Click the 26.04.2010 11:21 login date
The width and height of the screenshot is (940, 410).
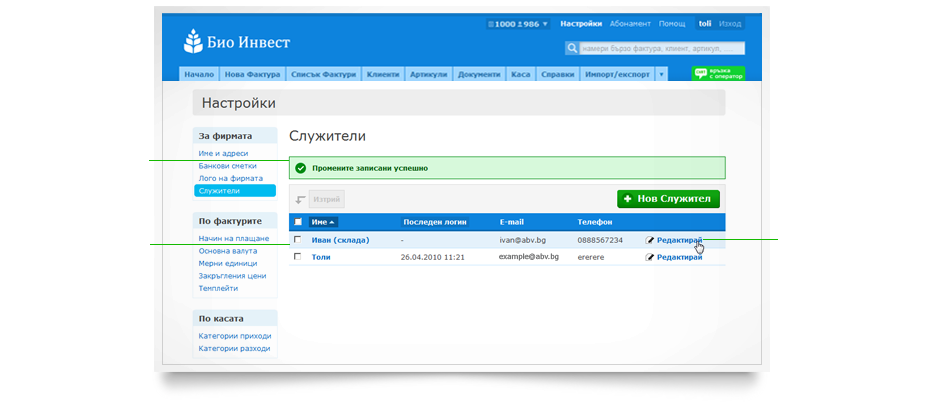click(x=432, y=257)
